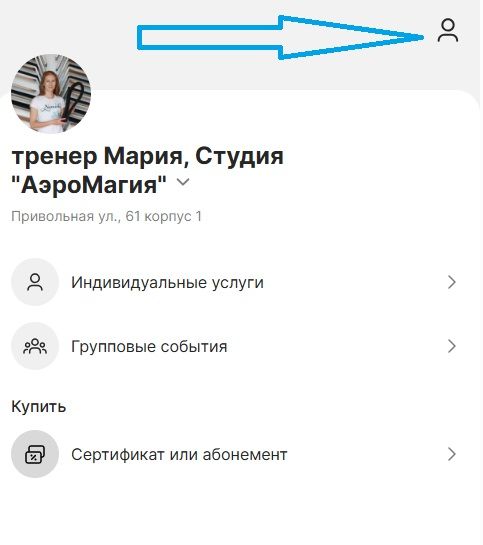This screenshot has height=545, width=483.
Task: Click the "Привольная ул." street text
Action: (x=66, y=217)
